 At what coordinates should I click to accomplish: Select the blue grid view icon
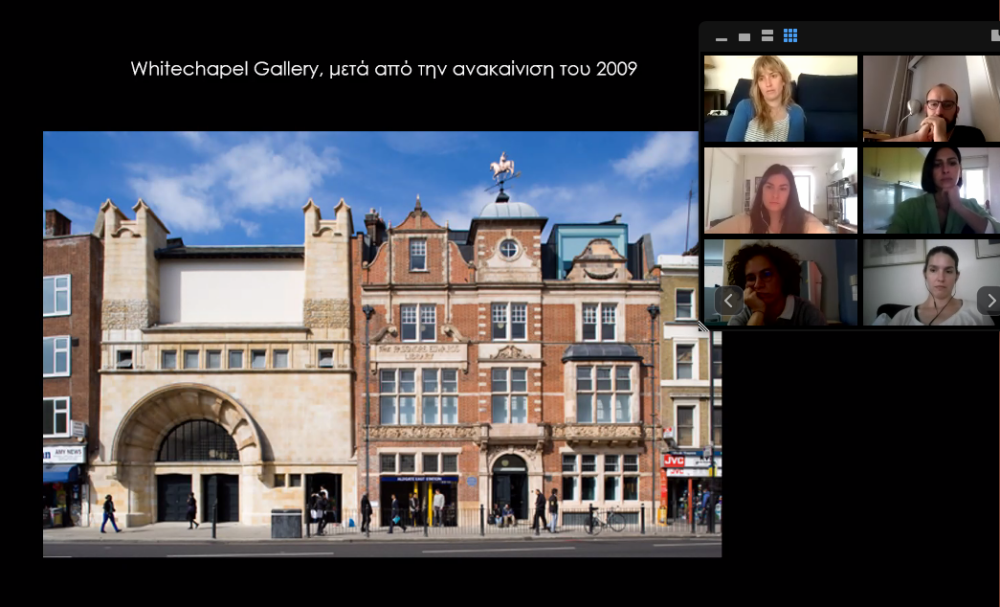click(x=790, y=36)
